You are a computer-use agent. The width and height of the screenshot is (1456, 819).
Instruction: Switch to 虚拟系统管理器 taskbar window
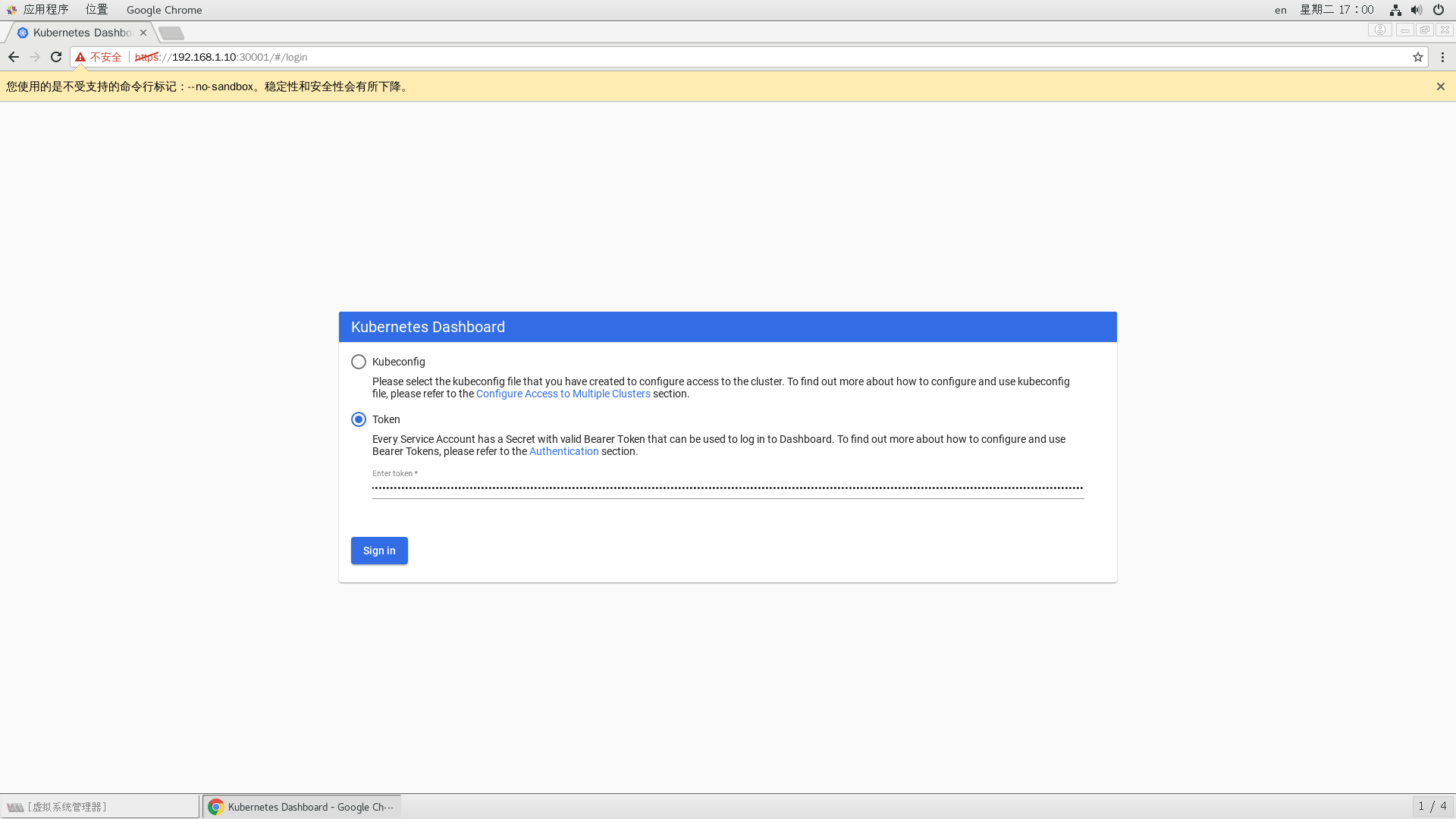[99, 807]
